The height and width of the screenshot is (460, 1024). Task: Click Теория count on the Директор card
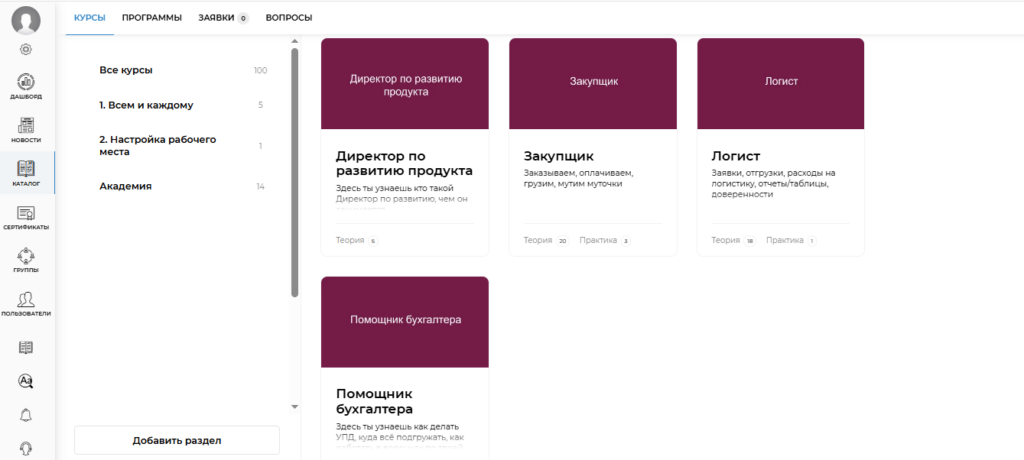pos(357,240)
